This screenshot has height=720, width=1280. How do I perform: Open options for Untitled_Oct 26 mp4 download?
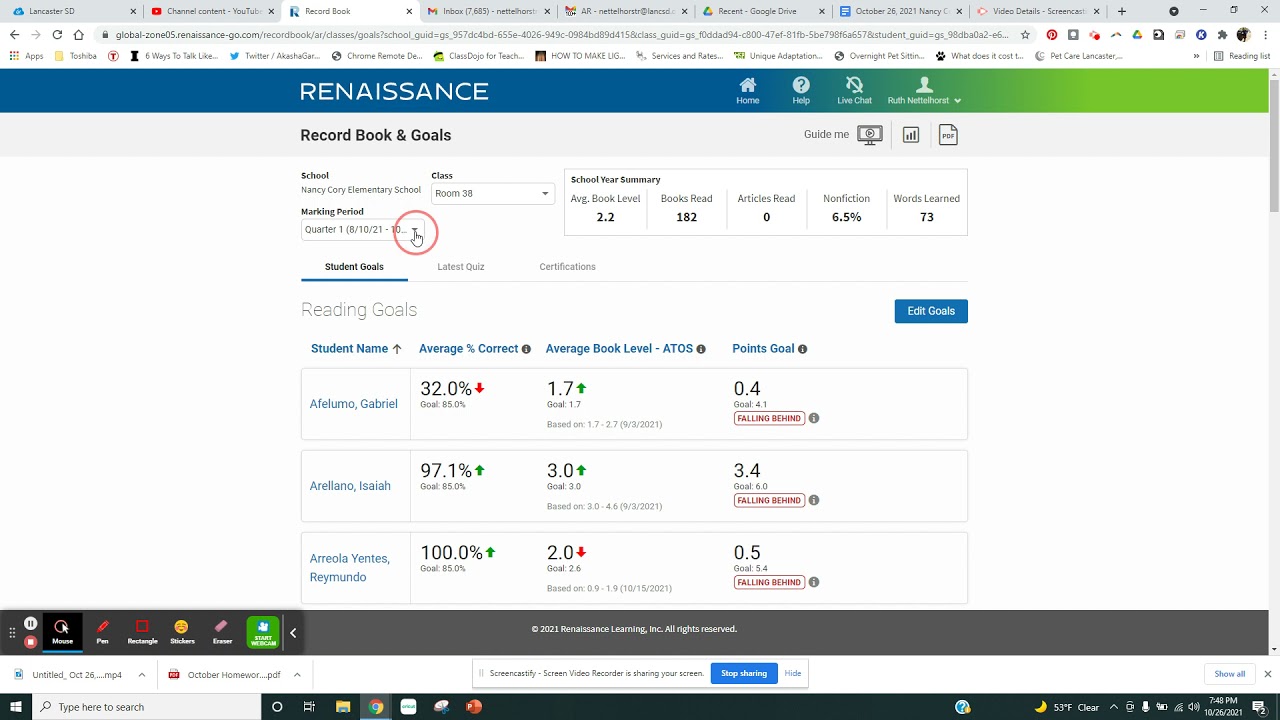point(141,675)
